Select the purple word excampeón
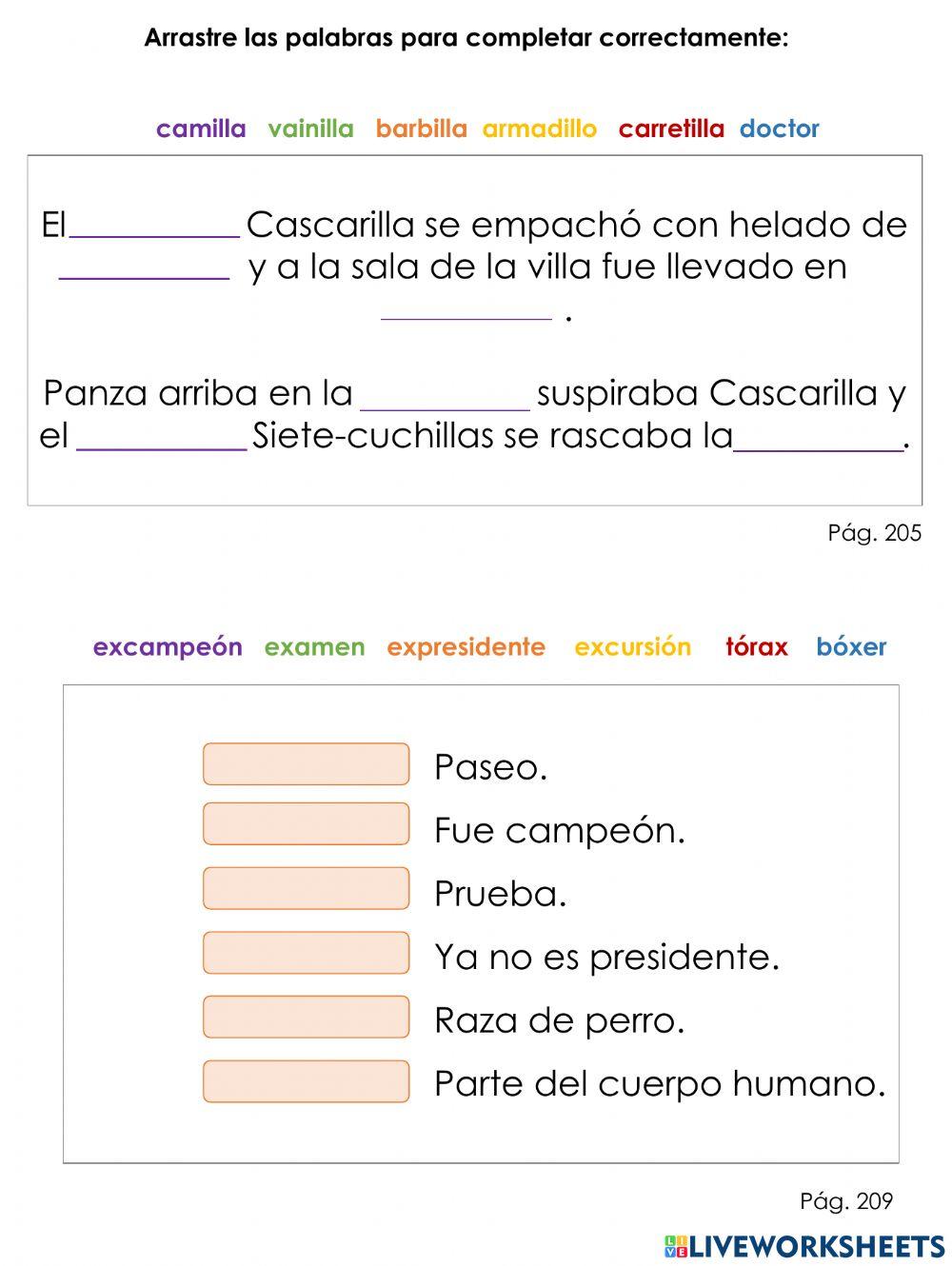 (168, 647)
